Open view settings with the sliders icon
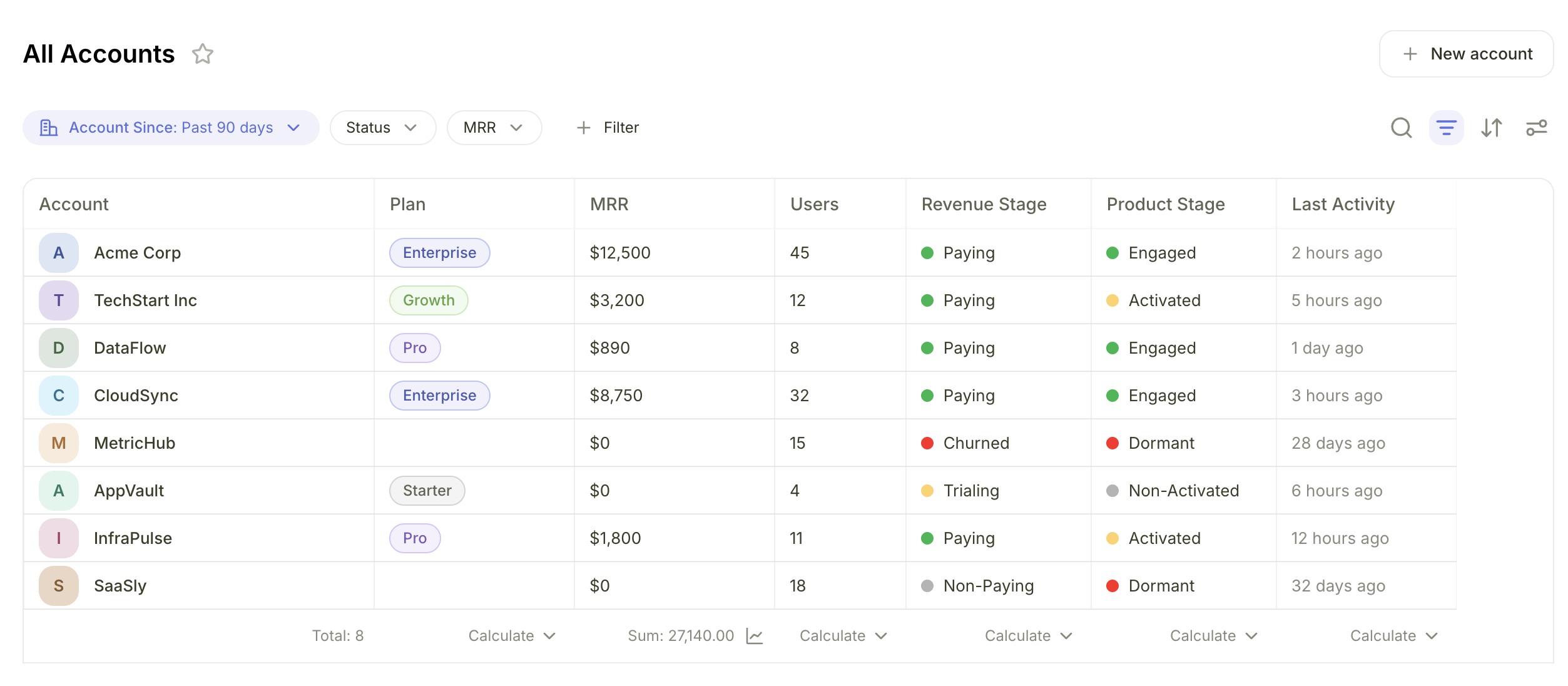Image resolution: width=1568 pixels, height=686 pixels. [x=1537, y=128]
